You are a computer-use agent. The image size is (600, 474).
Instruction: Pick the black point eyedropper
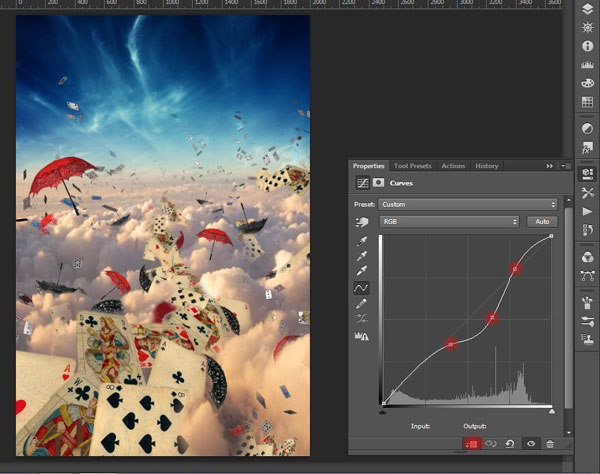(362, 241)
